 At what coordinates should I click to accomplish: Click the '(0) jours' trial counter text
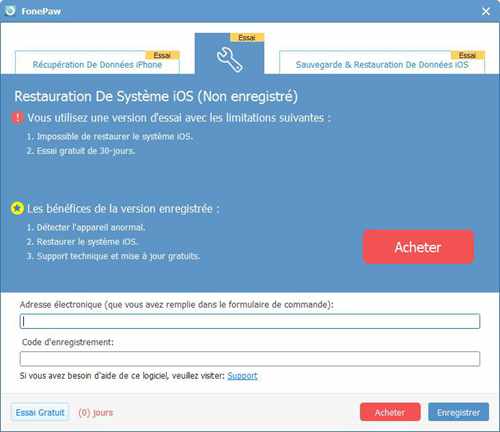[96, 413]
